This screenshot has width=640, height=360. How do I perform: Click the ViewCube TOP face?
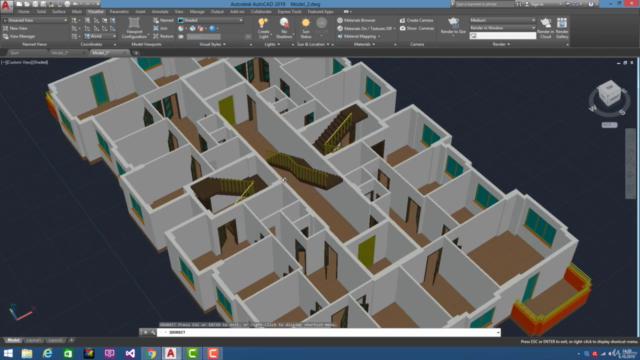tap(609, 88)
